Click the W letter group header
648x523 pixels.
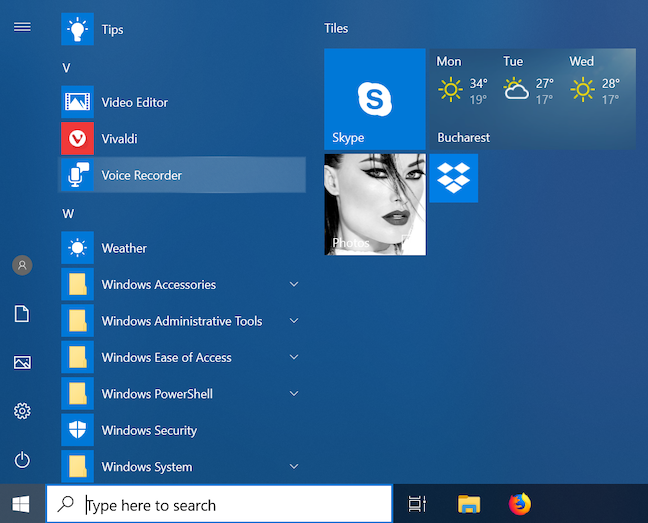point(68,214)
